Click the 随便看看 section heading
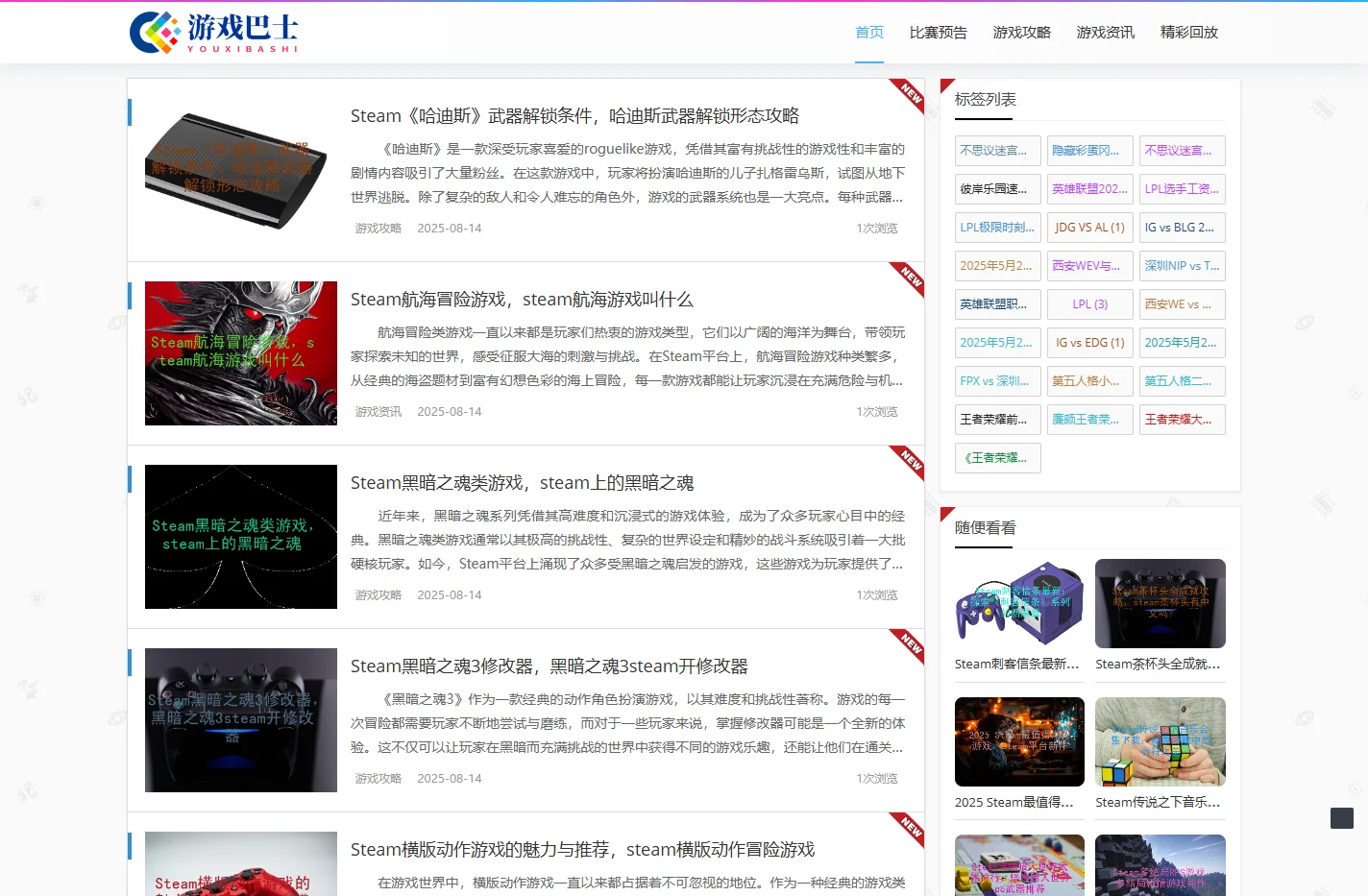 point(986,528)
